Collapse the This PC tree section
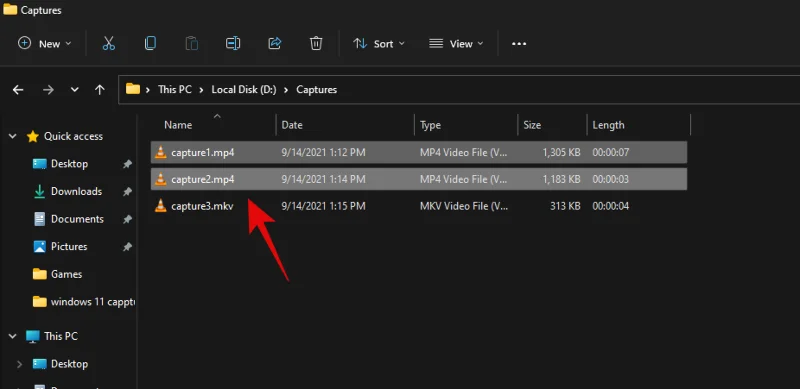The height and width of the screenshot is (389, 800). pos(13,336)
